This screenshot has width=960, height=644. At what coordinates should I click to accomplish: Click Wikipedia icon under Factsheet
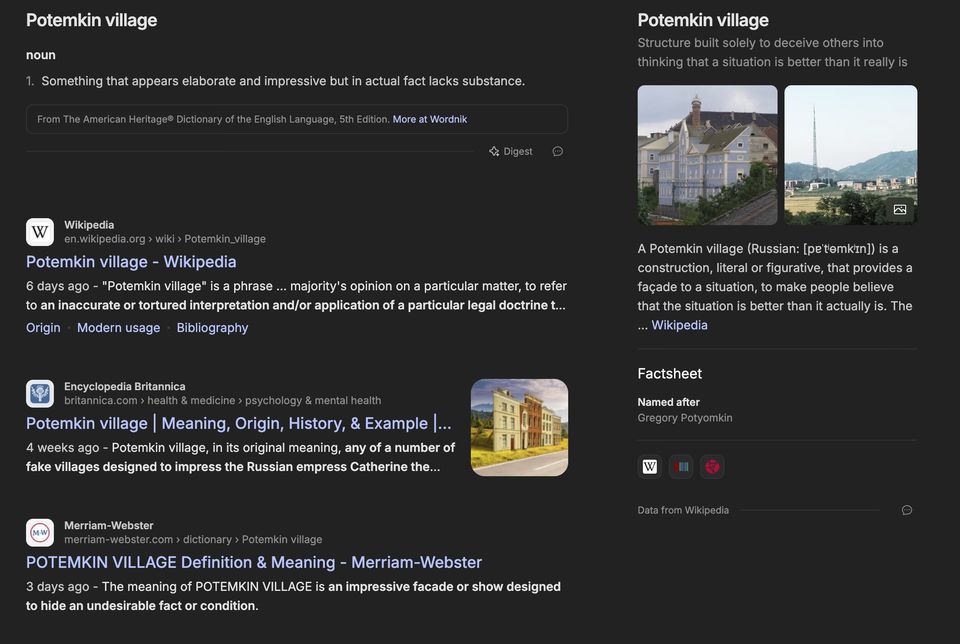(650, 467)
